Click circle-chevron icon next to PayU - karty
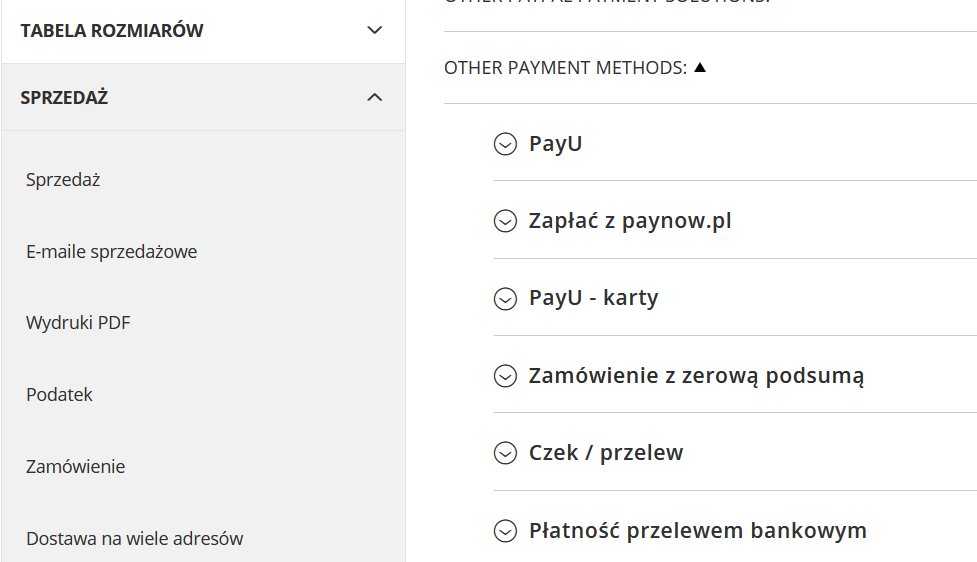Screen dimensions: 977x562 point(505,298)
